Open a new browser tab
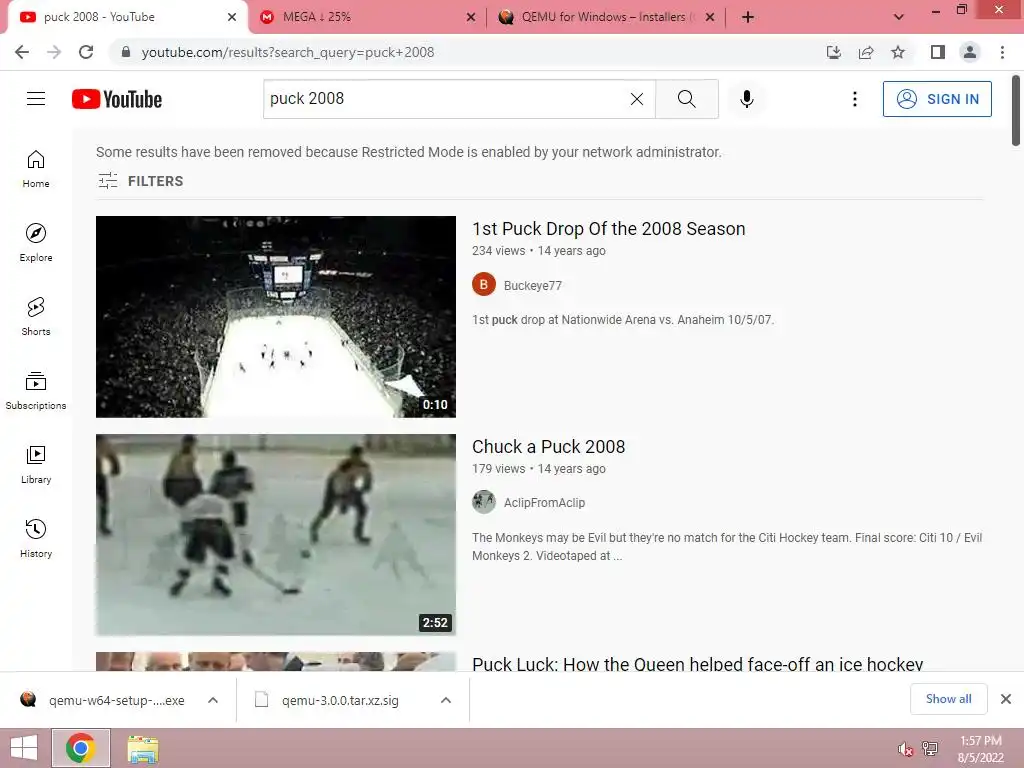The image size is (1024, 768). pyautogui.click(x=748, y=17)
